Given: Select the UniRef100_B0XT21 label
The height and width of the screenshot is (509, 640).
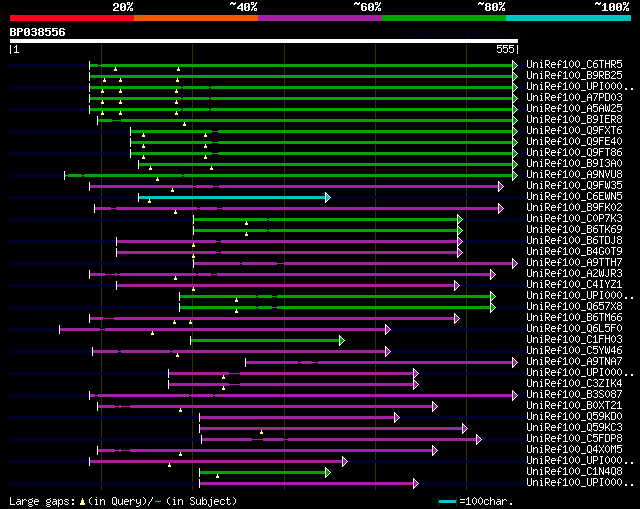Looking at the screenshot, I should point(574,406).
